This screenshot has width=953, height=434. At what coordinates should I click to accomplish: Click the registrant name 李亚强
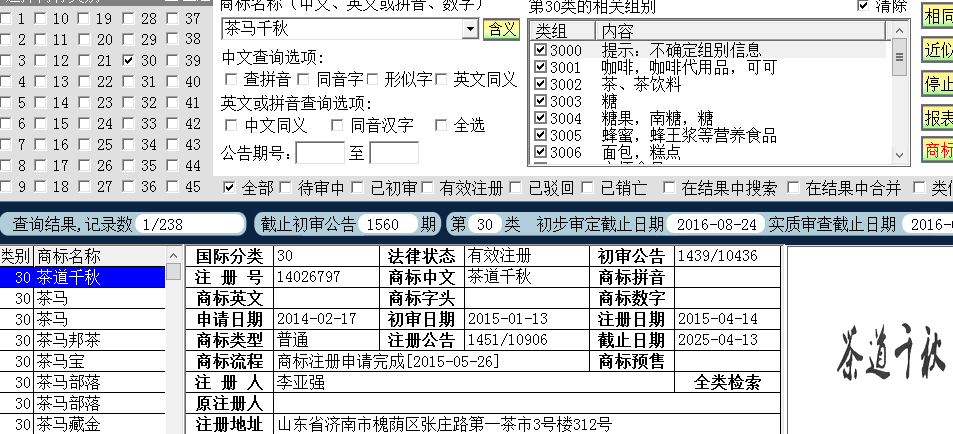click(x=301, y=382)
